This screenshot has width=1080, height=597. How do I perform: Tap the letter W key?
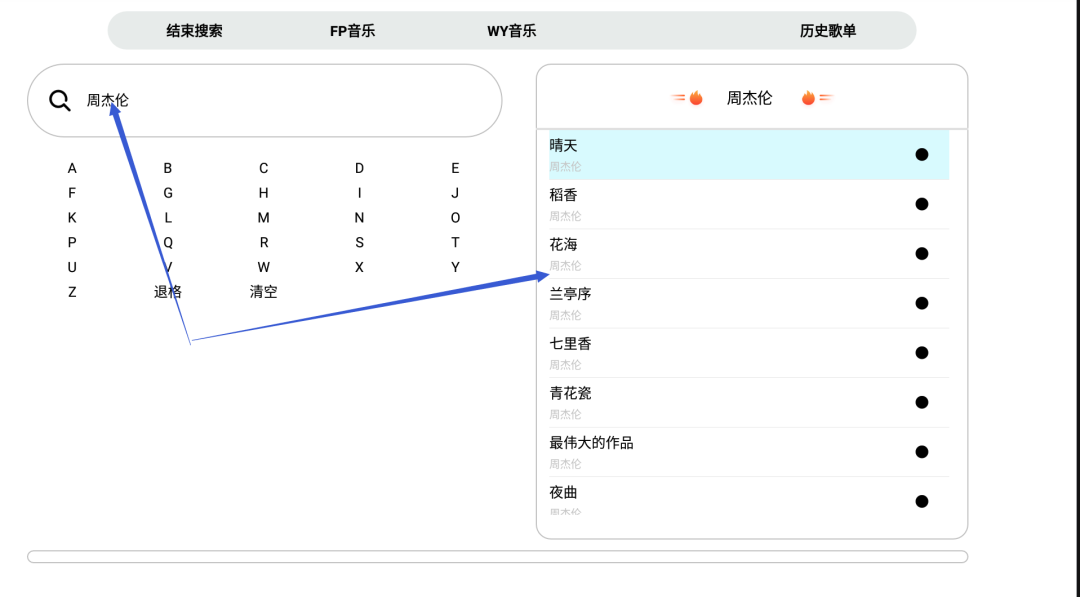coord(263,267)
